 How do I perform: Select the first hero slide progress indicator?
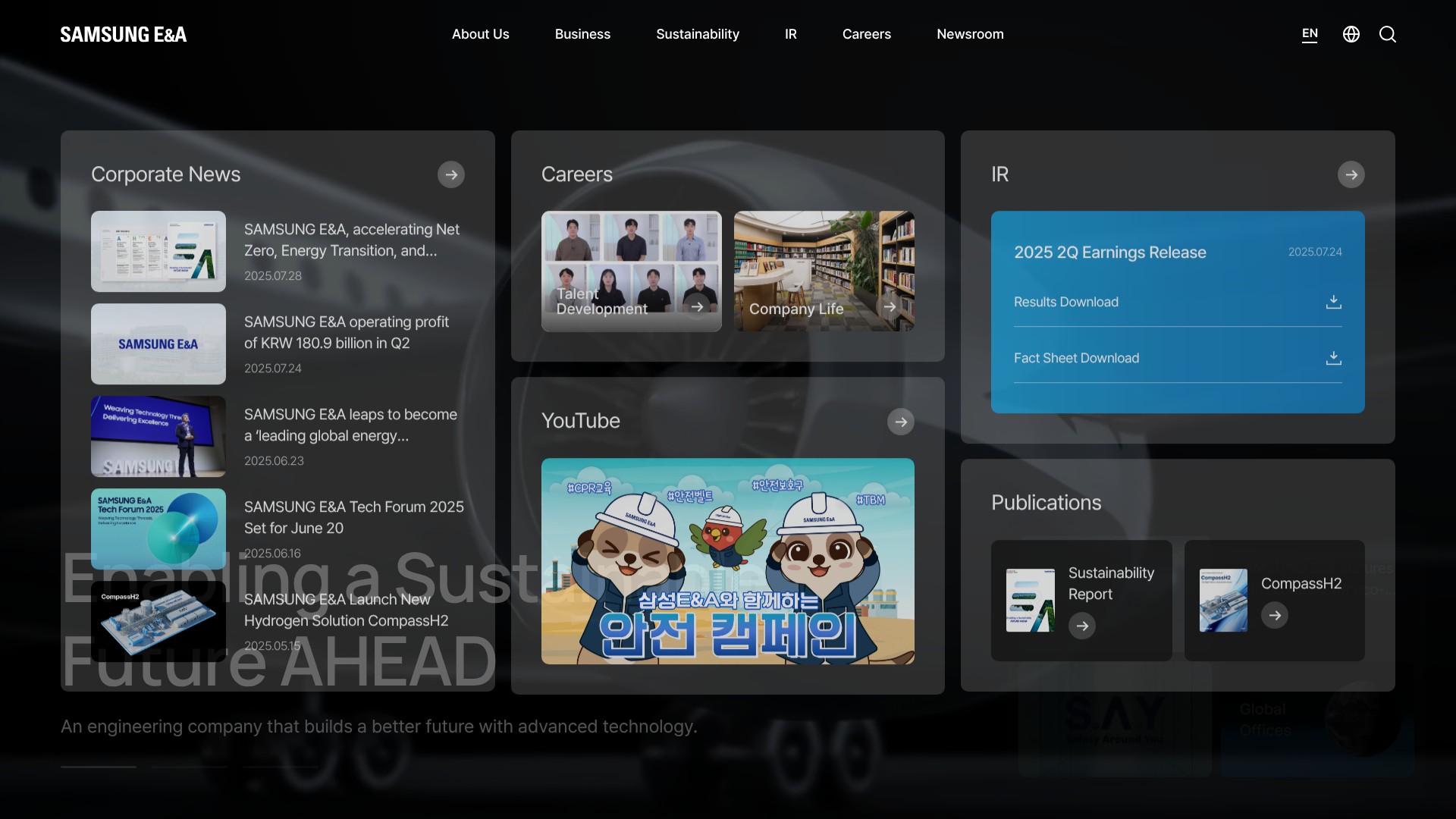point(99,767)
